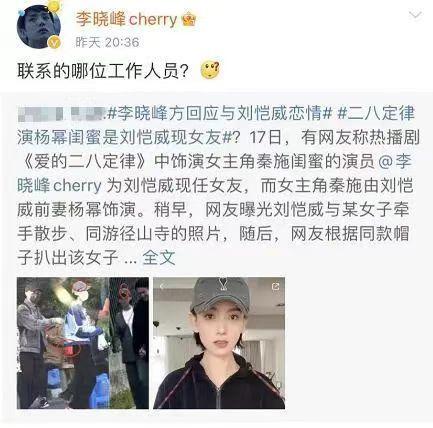Click the thinking-face emoji after the question
Image resolution: width=433 pixels, height=428 pixels.
pos(210,70)
